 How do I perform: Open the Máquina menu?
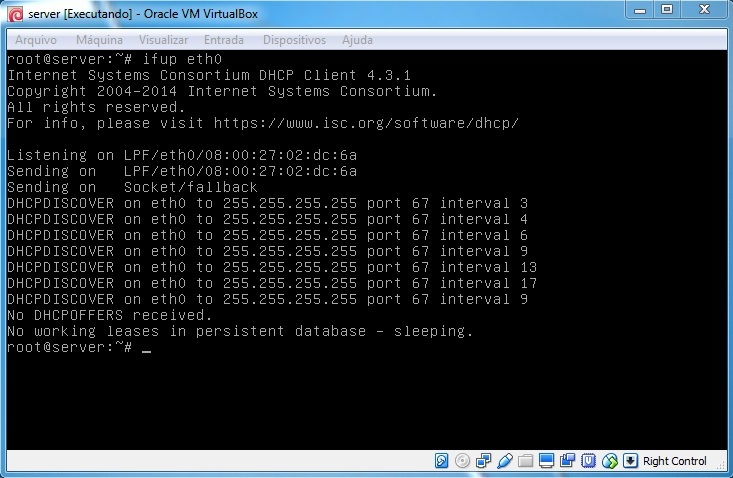click(x=99, y=40)
